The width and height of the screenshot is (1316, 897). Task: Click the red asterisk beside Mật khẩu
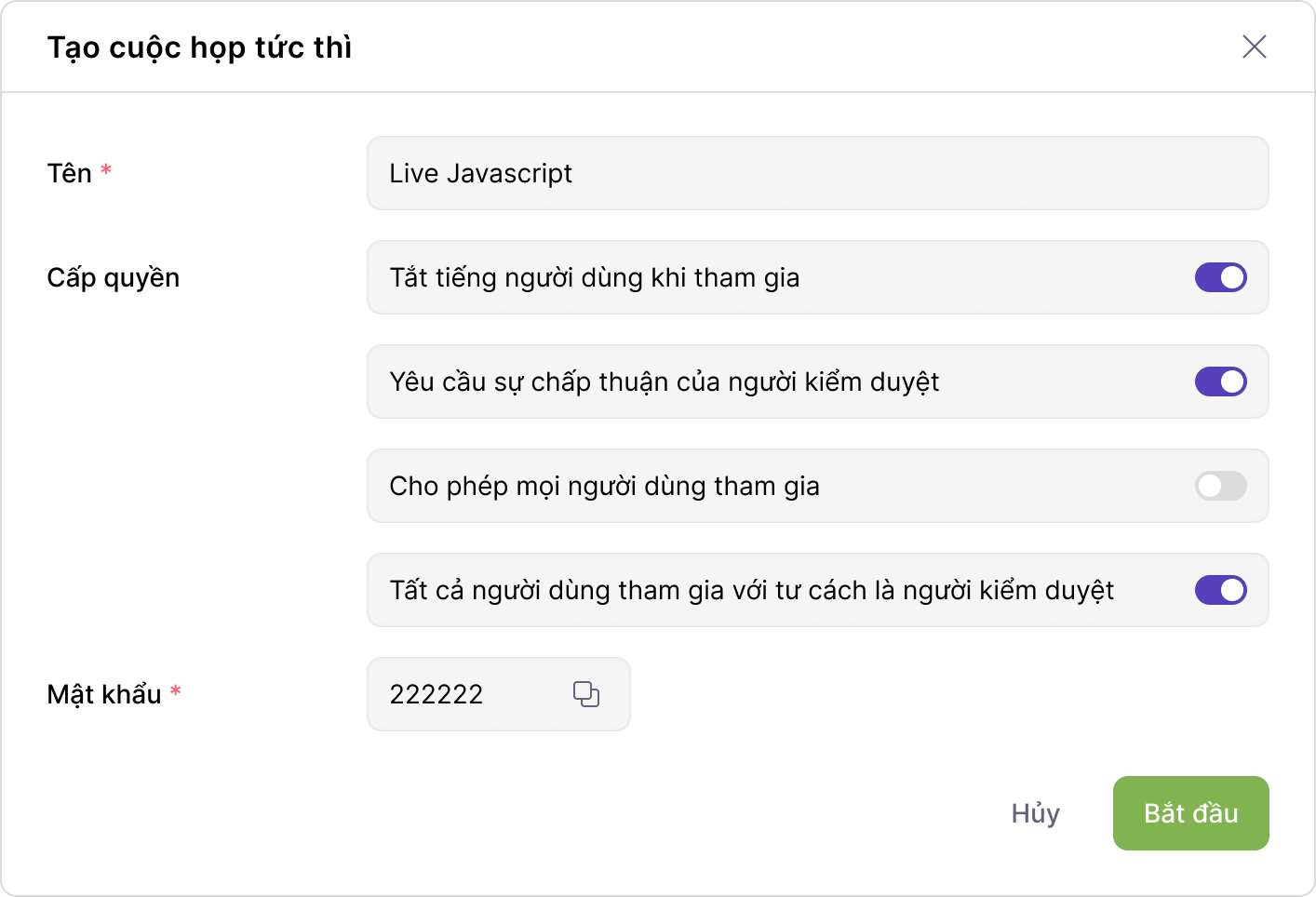pos(175,691)
